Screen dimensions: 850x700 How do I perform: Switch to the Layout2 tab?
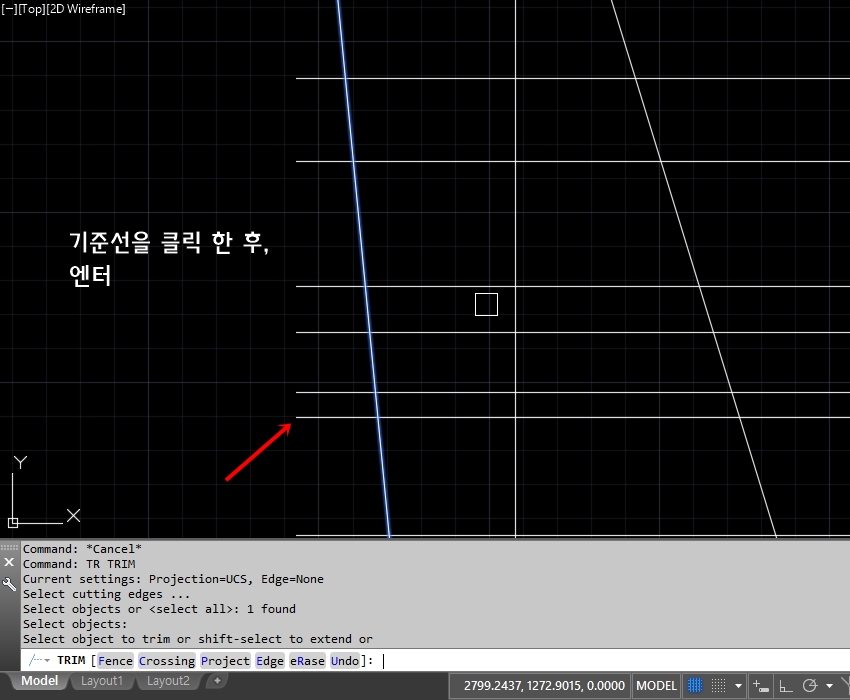(x=168, y=680)
